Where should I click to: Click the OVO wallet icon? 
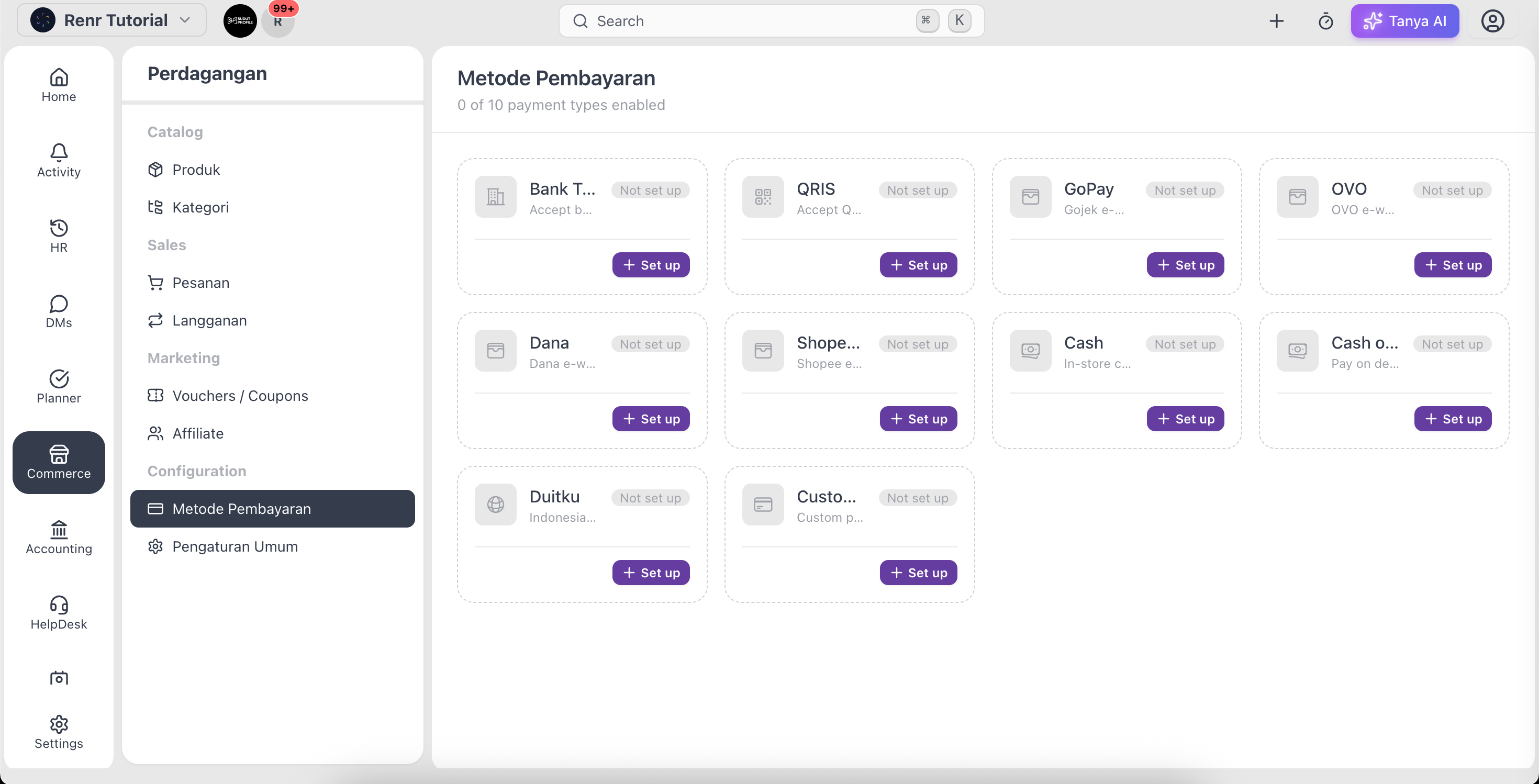pyautogui.click(x=1297, y=196)
